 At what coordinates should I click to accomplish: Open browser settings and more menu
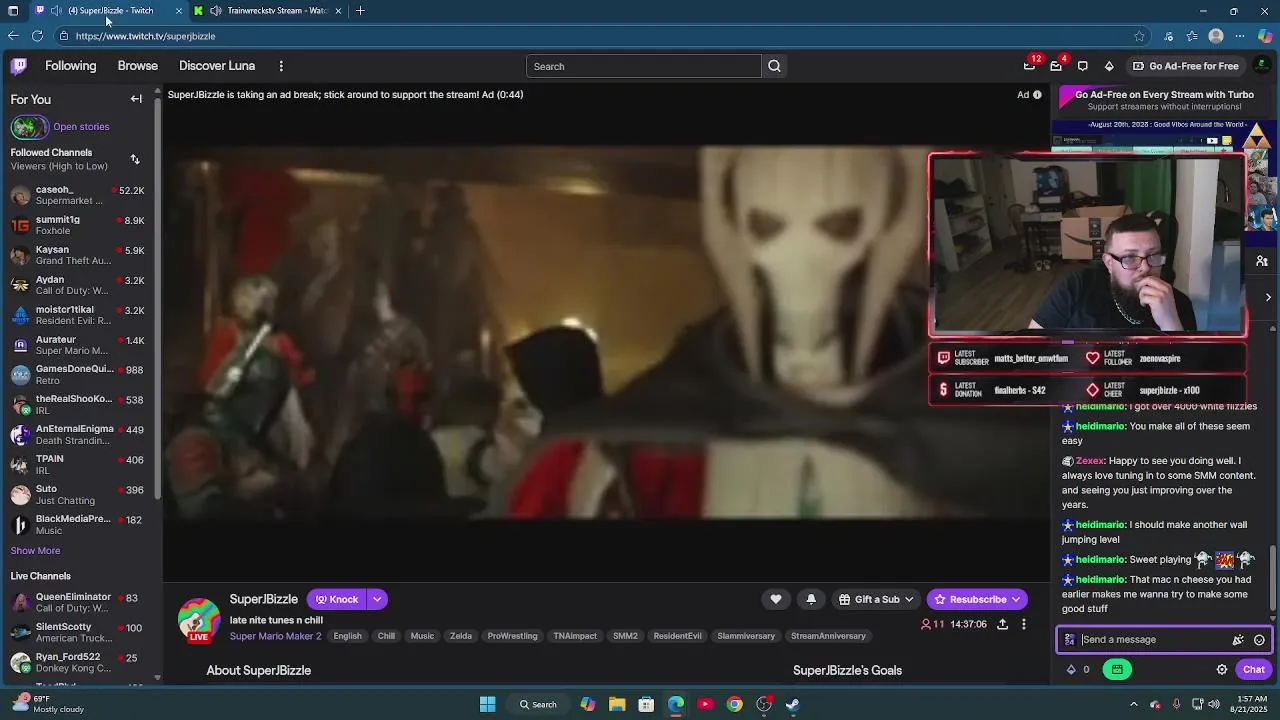(1240, 36)
